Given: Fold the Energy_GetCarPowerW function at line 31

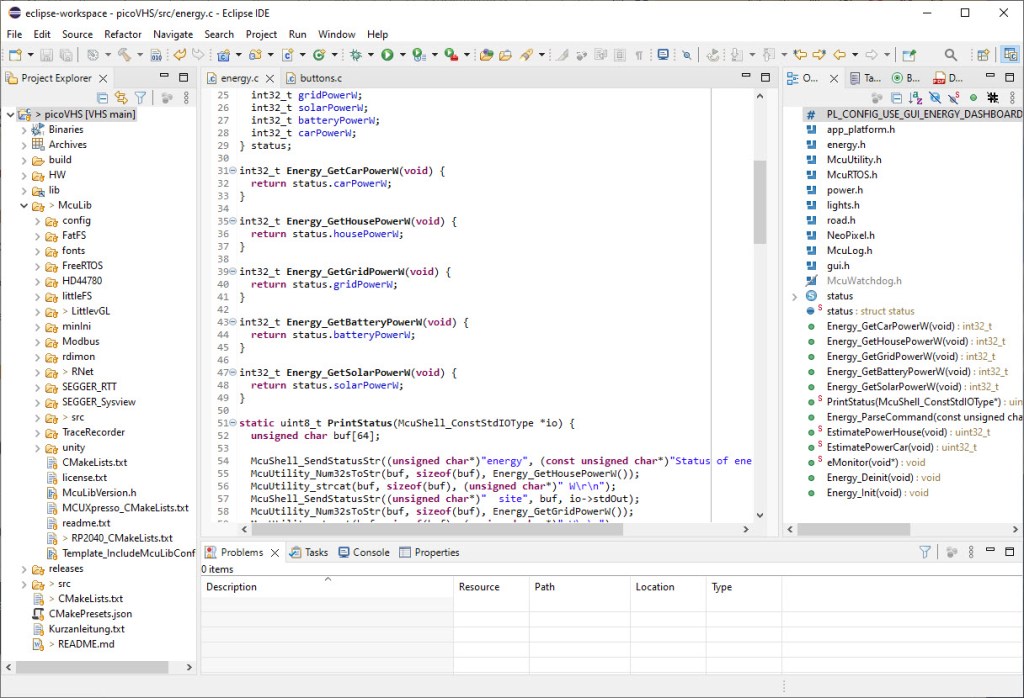Looking at the screenshot, I should [x=233, y=171].
